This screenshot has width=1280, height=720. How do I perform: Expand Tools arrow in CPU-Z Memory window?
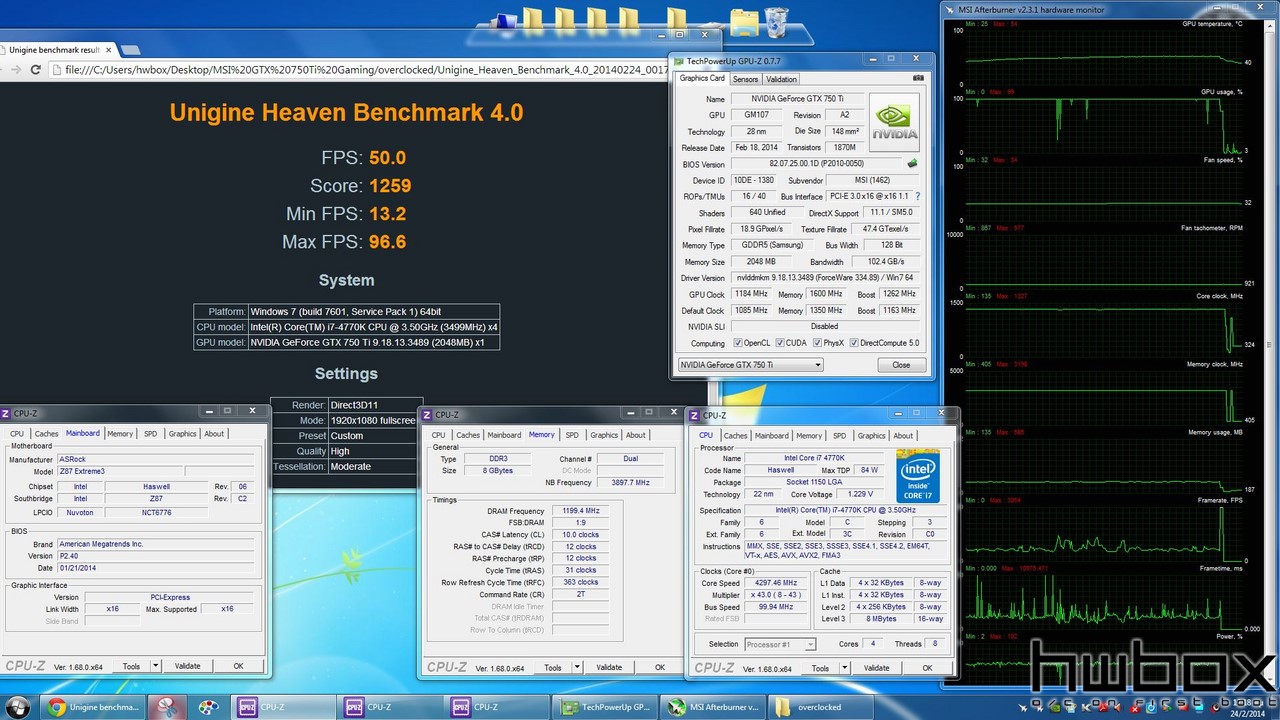point(577,667)
